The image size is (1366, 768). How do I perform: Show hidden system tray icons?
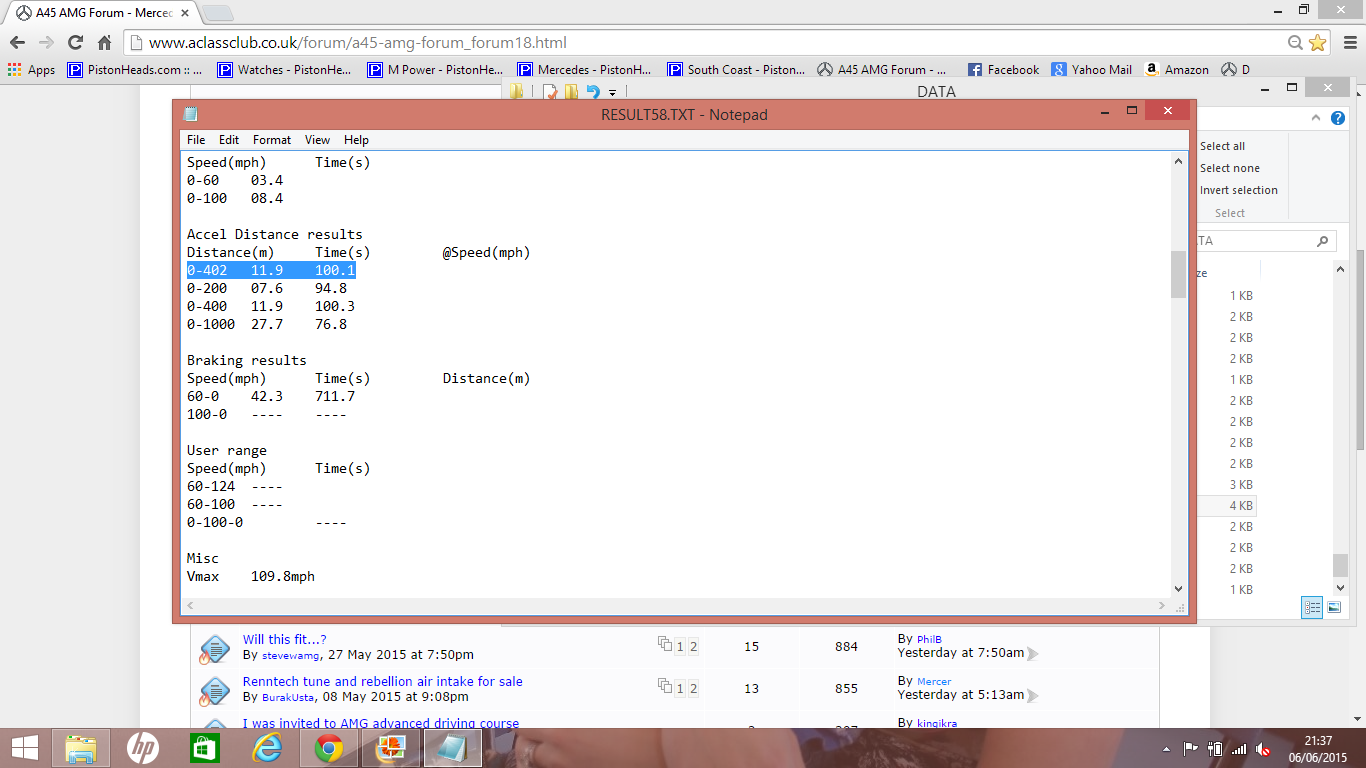point(1166,749)
